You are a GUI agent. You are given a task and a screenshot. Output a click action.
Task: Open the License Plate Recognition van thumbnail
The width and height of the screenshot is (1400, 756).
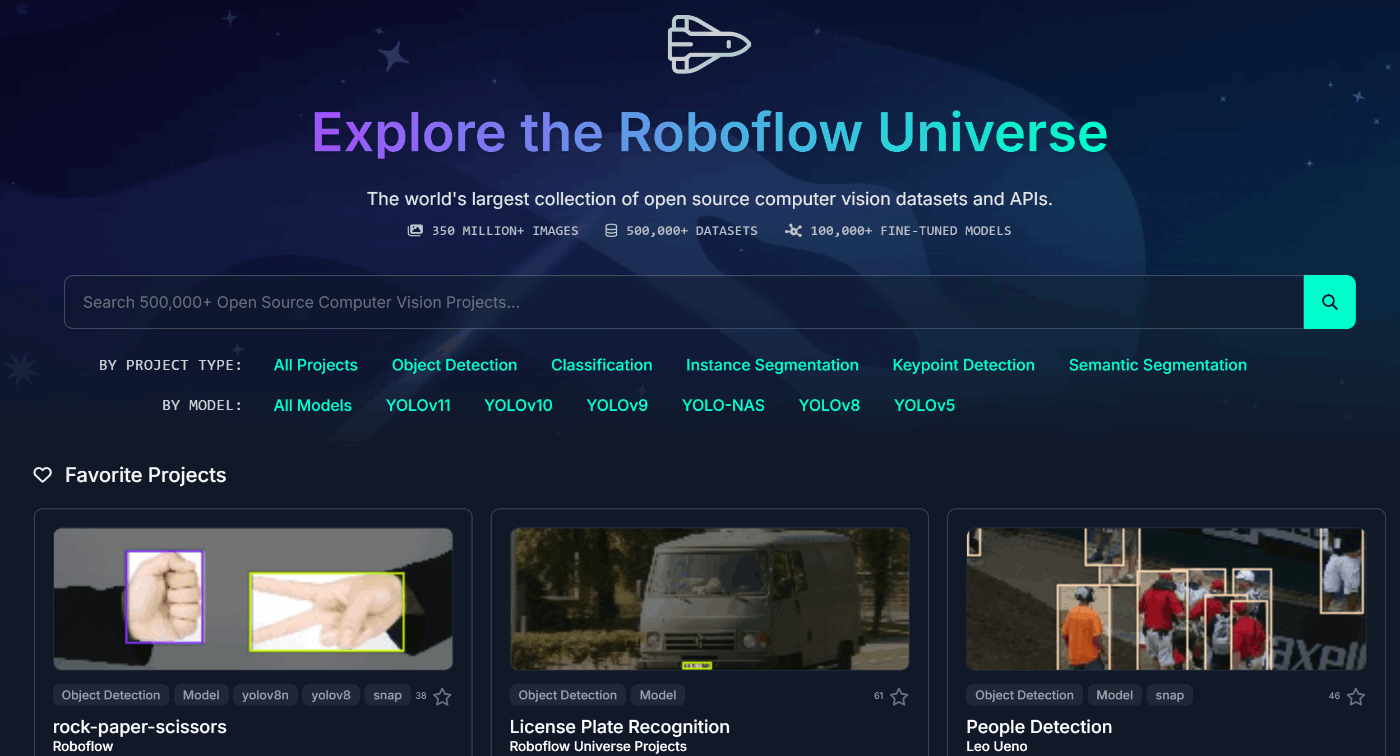710,599
